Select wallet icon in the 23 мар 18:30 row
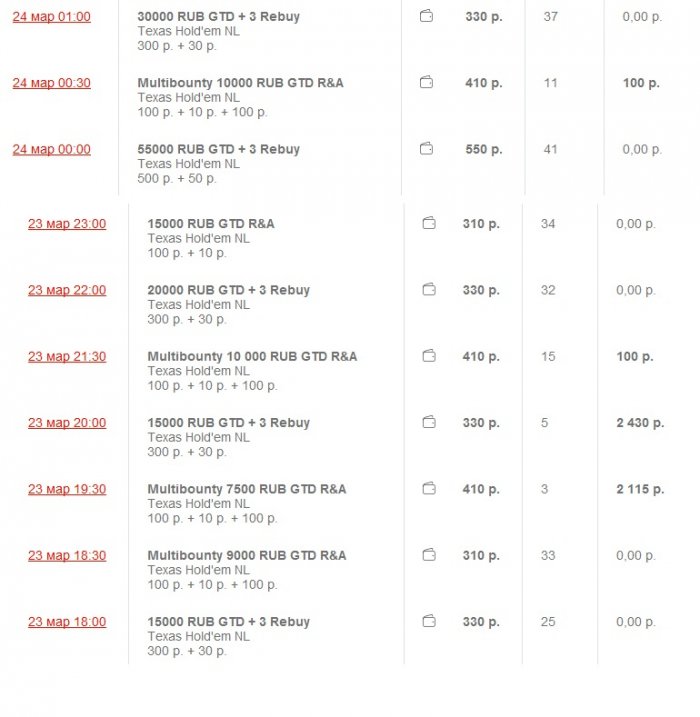This screenshot has width=700, height=717. [x=429, y=555]
